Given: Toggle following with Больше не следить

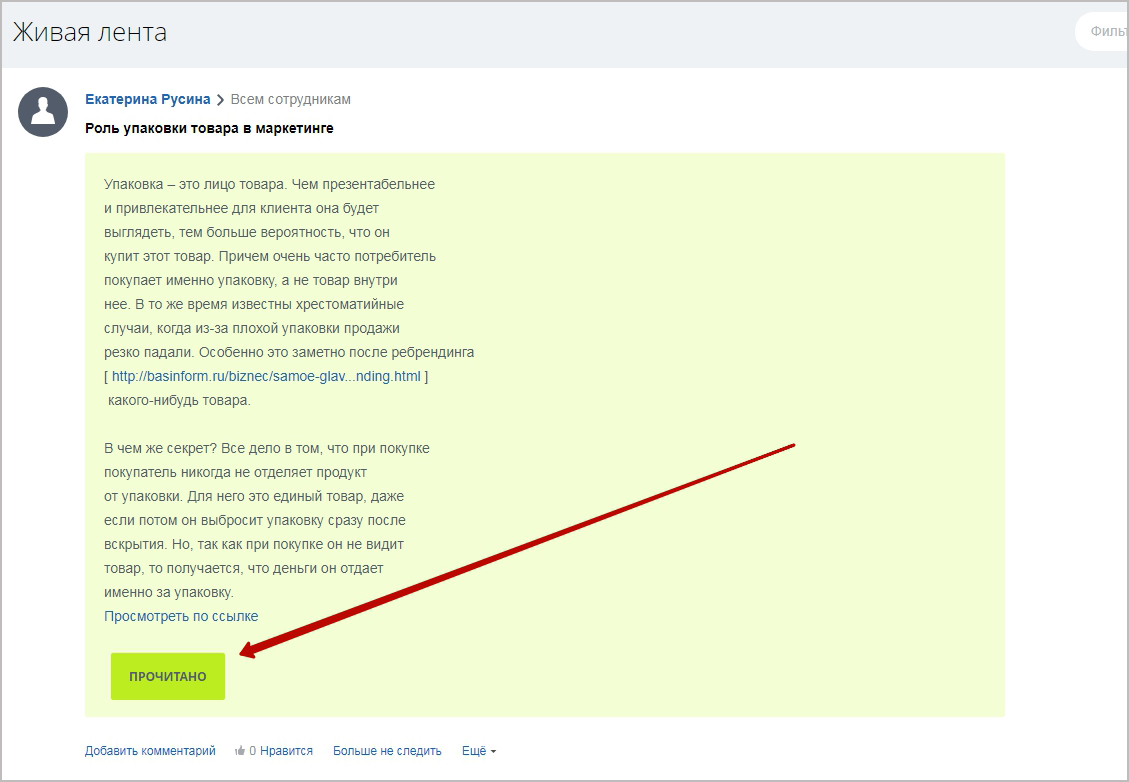Looking at the screenshot, I should click(x=387, y=751).
